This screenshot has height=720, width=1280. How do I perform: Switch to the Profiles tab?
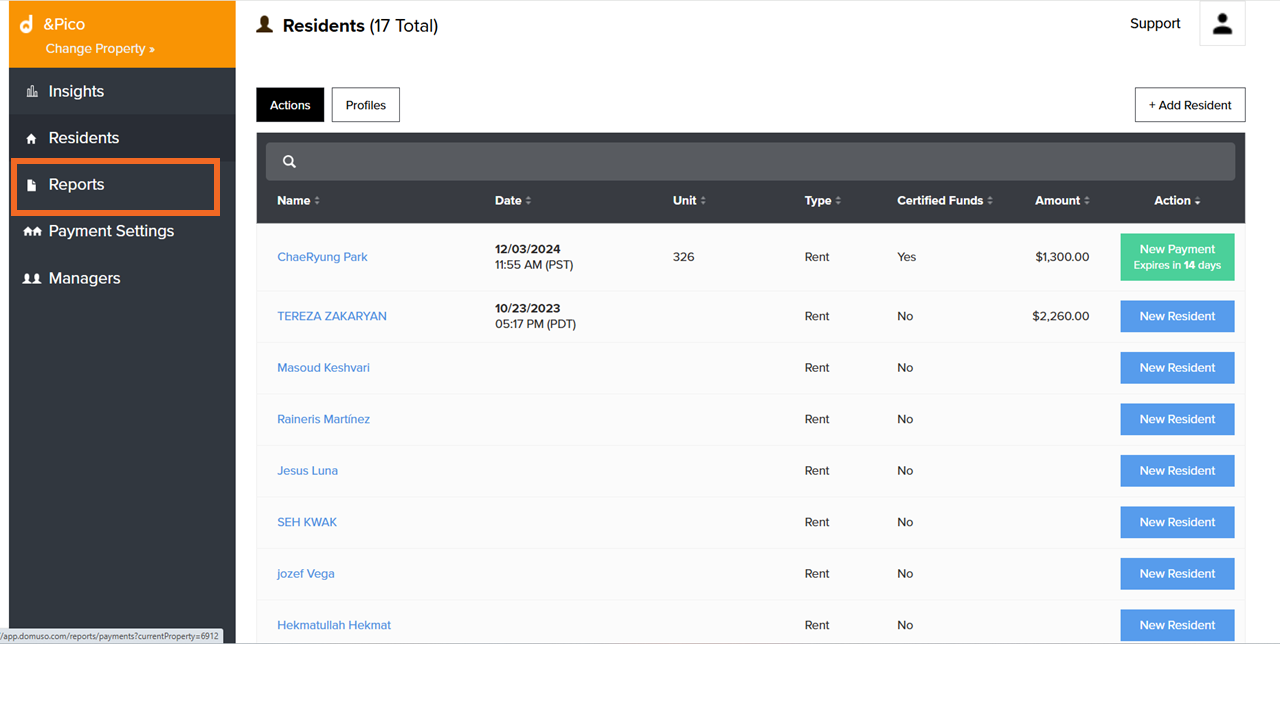(365, 105)
